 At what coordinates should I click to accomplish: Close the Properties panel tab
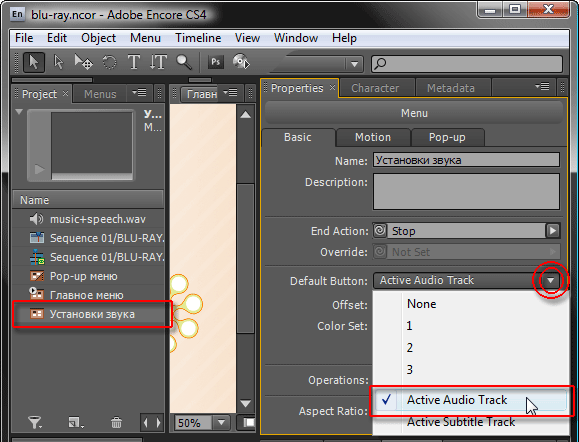[332, 88]
